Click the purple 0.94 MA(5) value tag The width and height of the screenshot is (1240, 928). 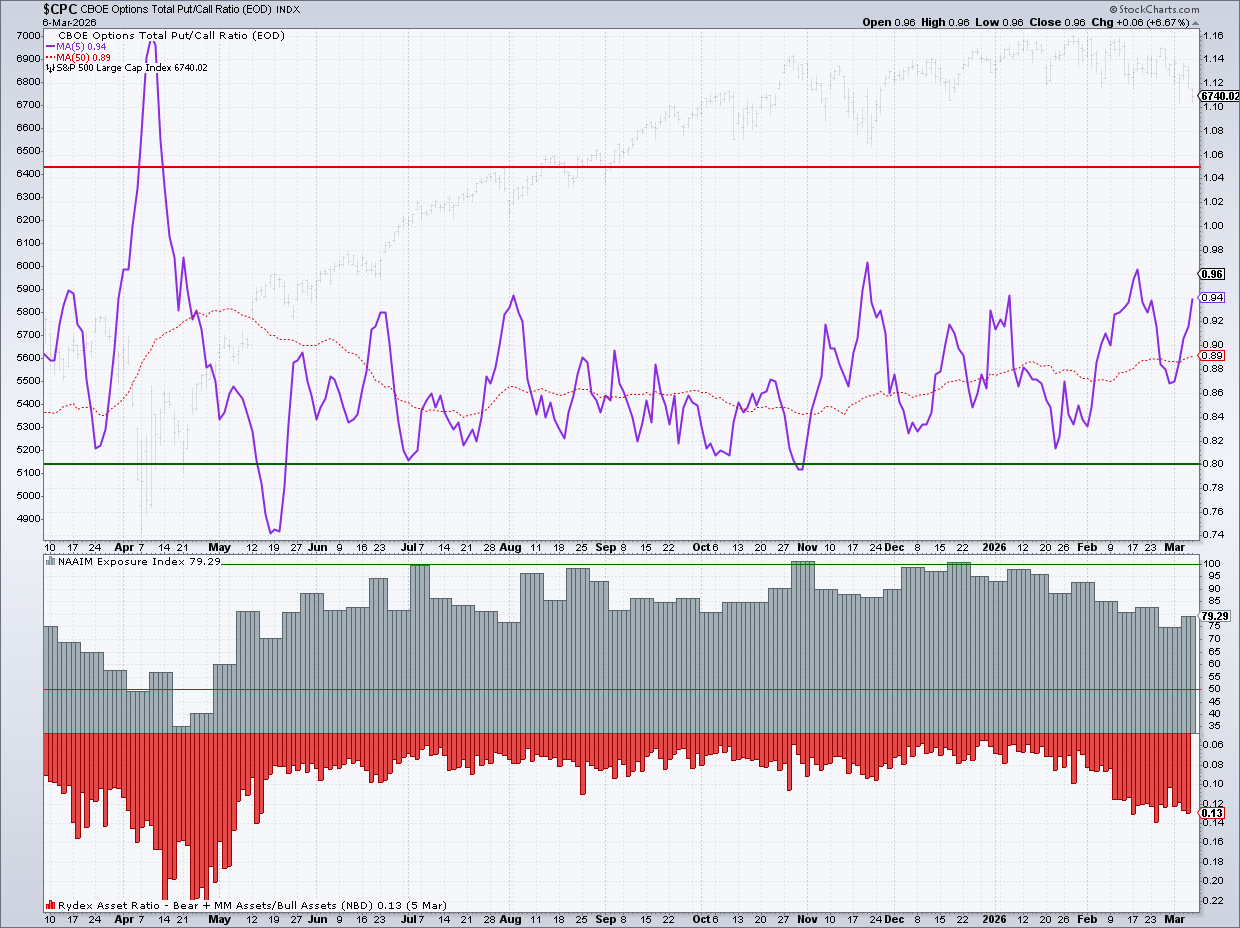[x=1212, y=297]
